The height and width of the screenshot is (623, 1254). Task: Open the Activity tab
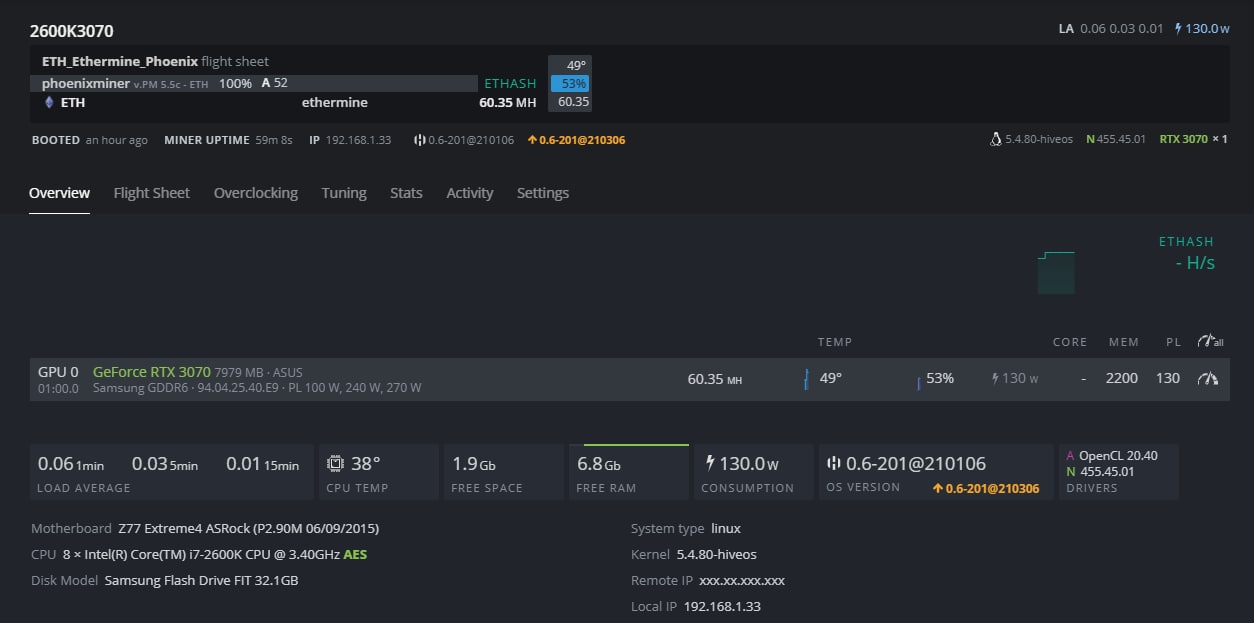click(470, 193)
